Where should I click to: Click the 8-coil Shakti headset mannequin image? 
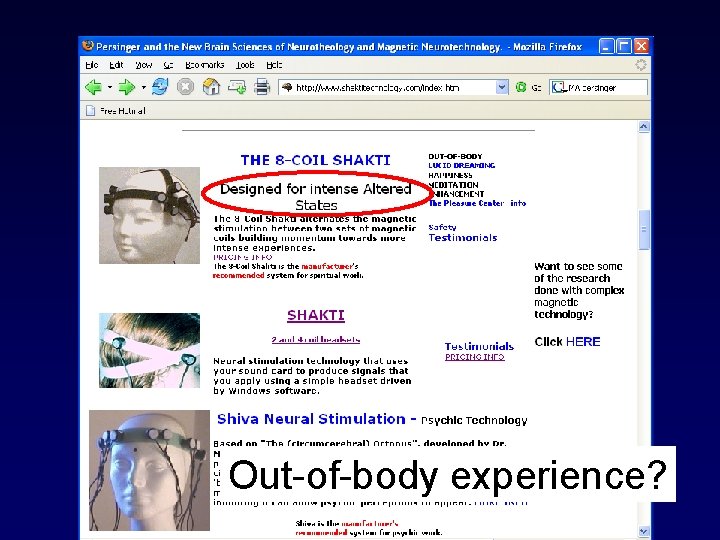pyautogui.click(x=149, y=215)
